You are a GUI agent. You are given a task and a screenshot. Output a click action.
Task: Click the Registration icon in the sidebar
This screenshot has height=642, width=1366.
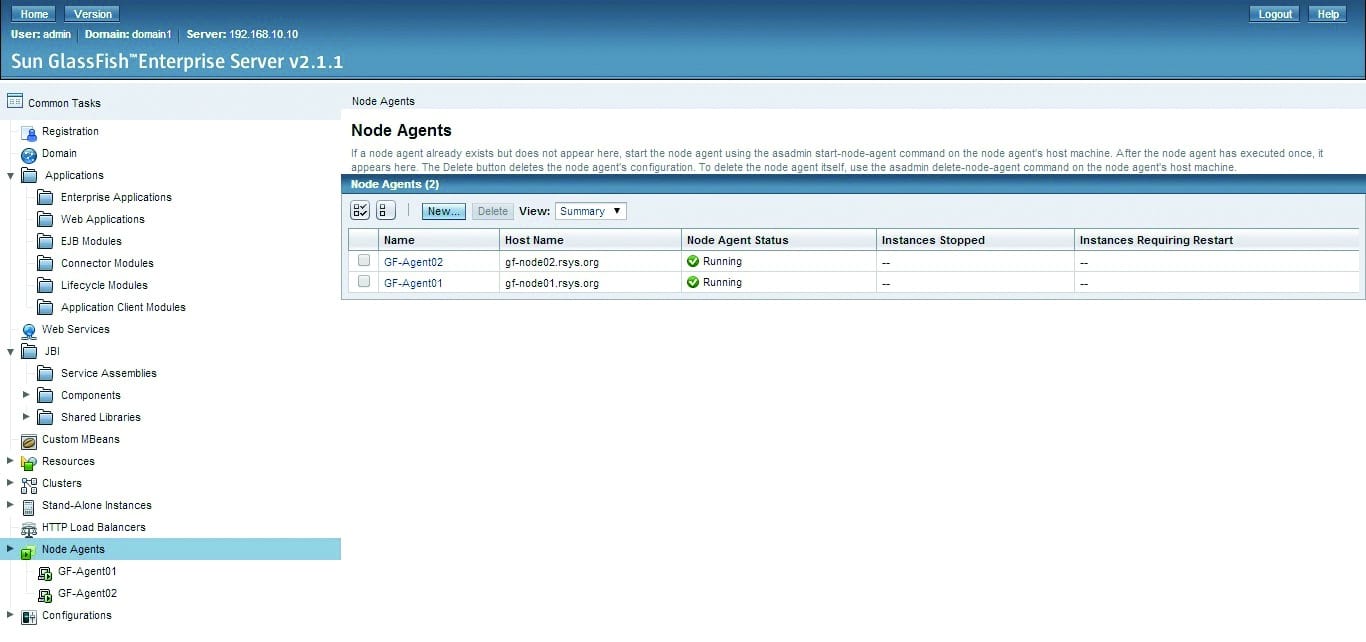click(27, 131)
